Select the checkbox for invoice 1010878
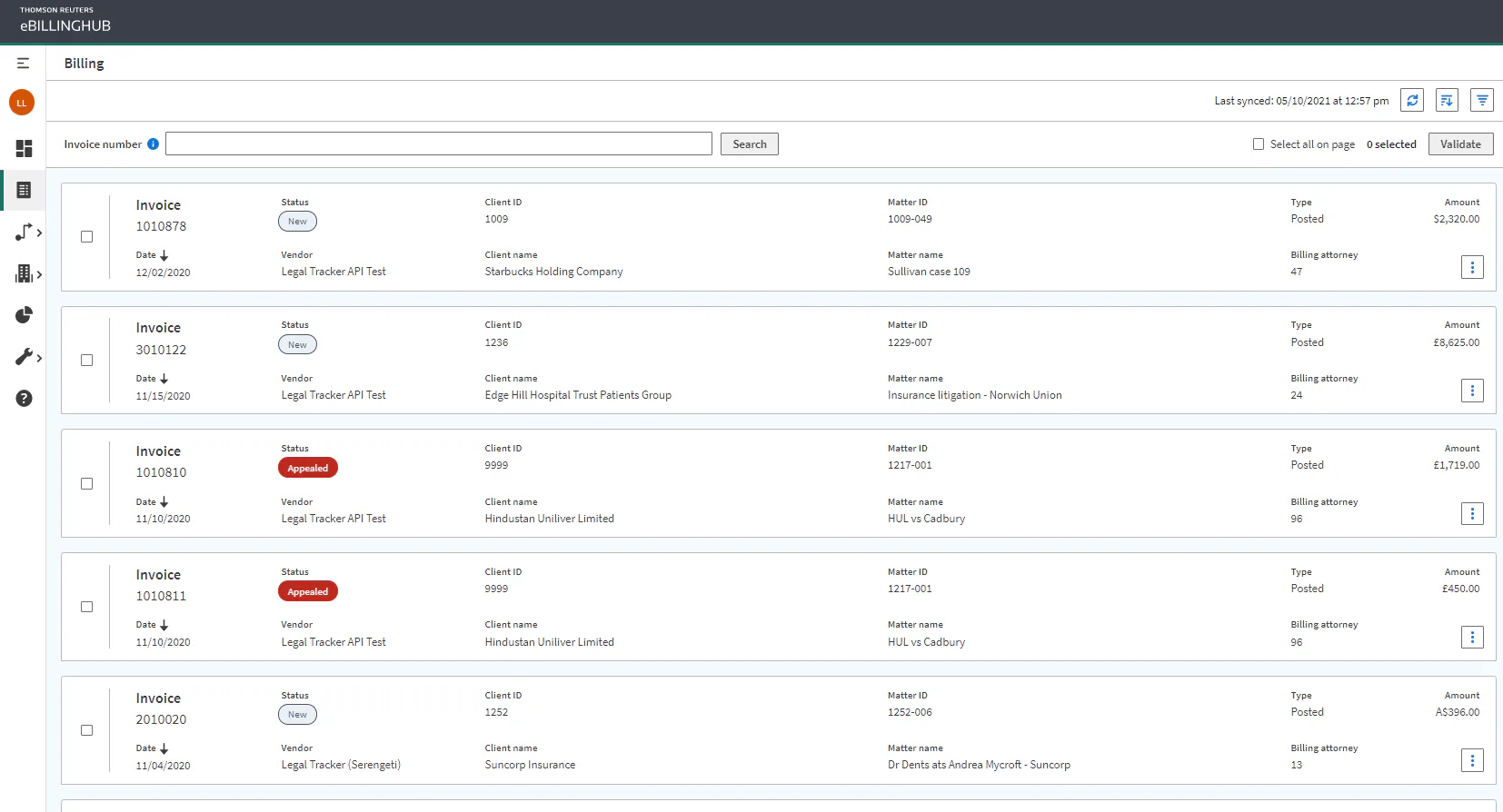The height and width of the screenshot is (812, 1503). [x=87, y=237]
